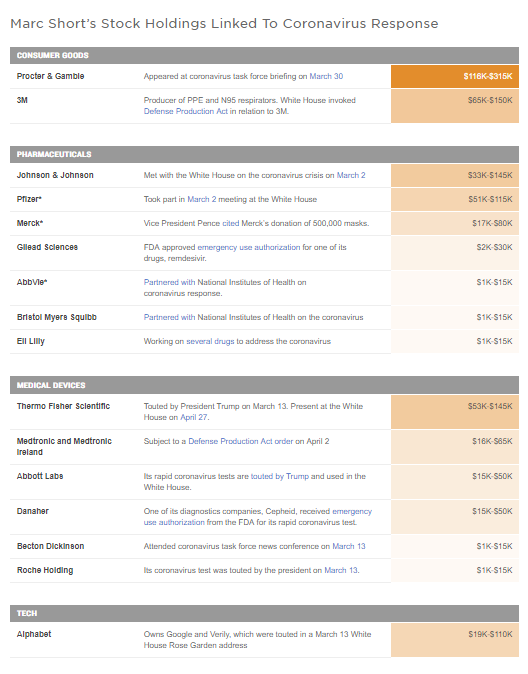Click the $17K-$80K value for Merck
The image size is (528, 674).
[492, 223]
